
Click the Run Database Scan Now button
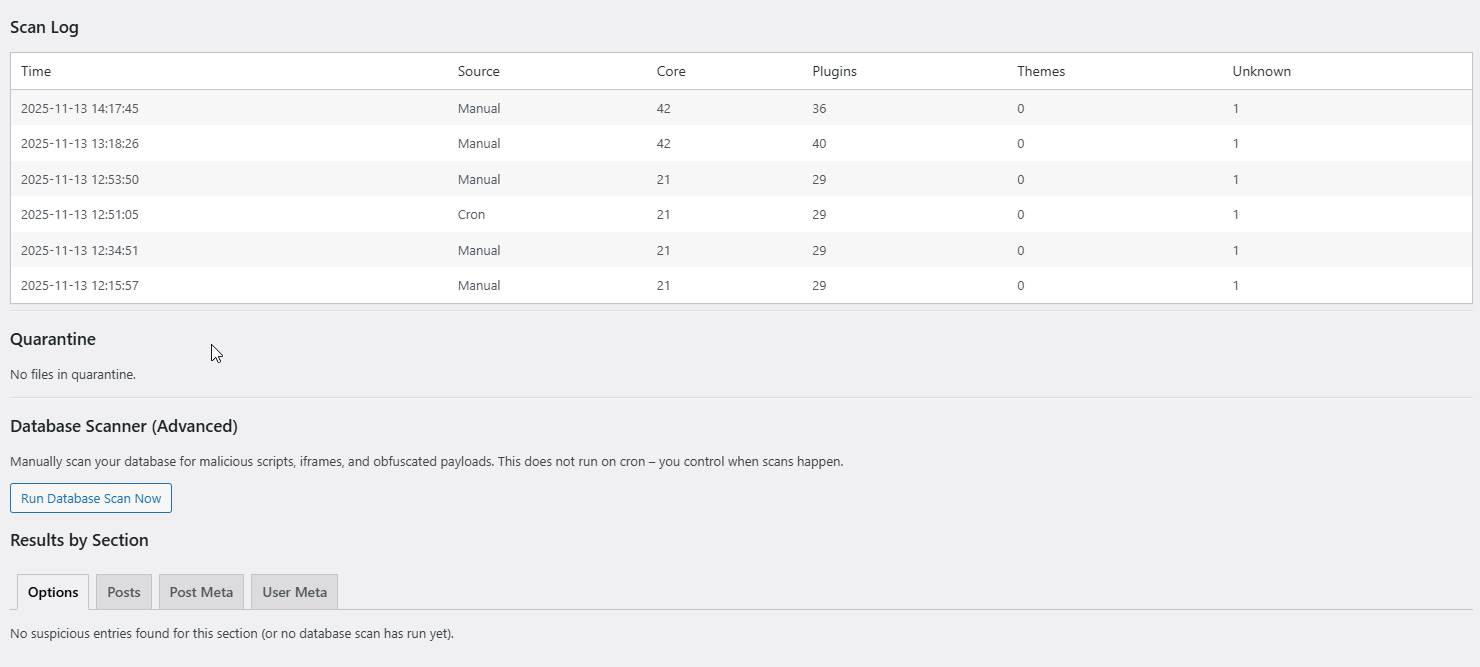pyautogui.click(x=91, y=498)
